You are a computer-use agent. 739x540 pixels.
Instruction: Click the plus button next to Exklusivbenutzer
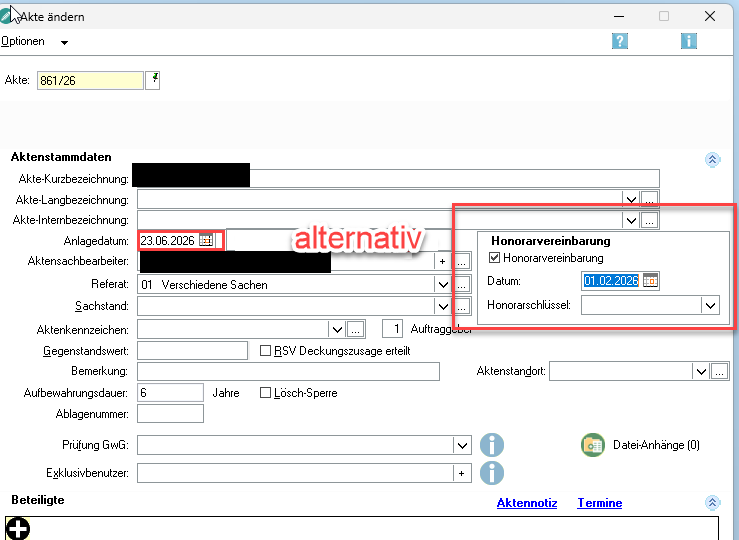[x=461, y=474]
